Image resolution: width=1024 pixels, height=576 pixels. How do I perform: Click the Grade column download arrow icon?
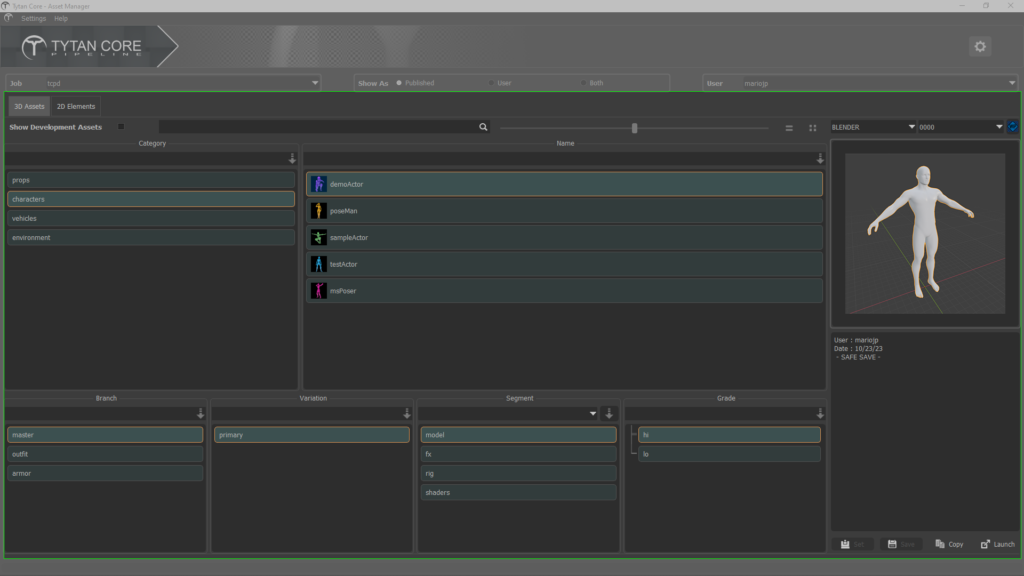point(820,414)
